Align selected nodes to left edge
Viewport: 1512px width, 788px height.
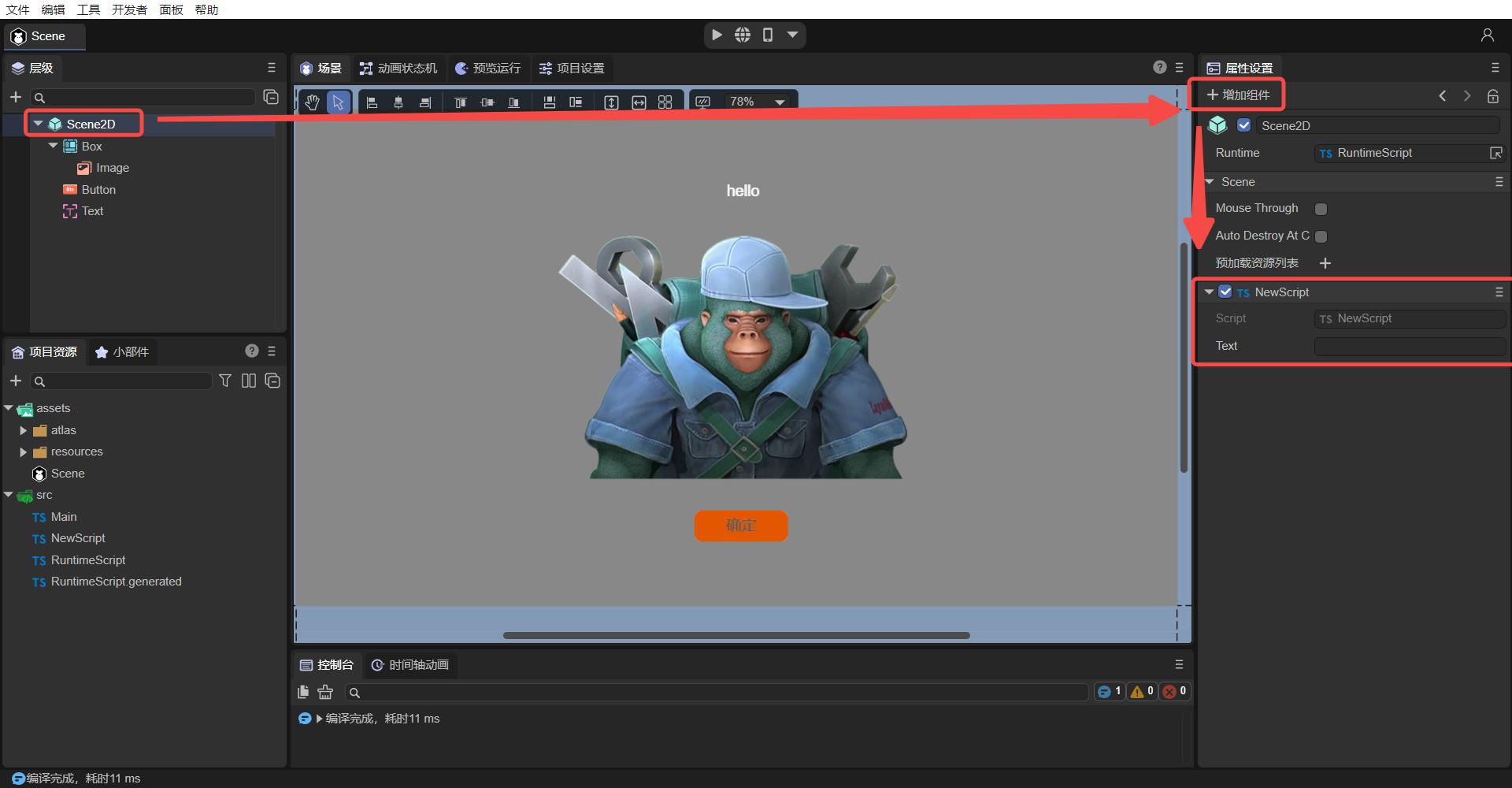(x=372, y=102)
